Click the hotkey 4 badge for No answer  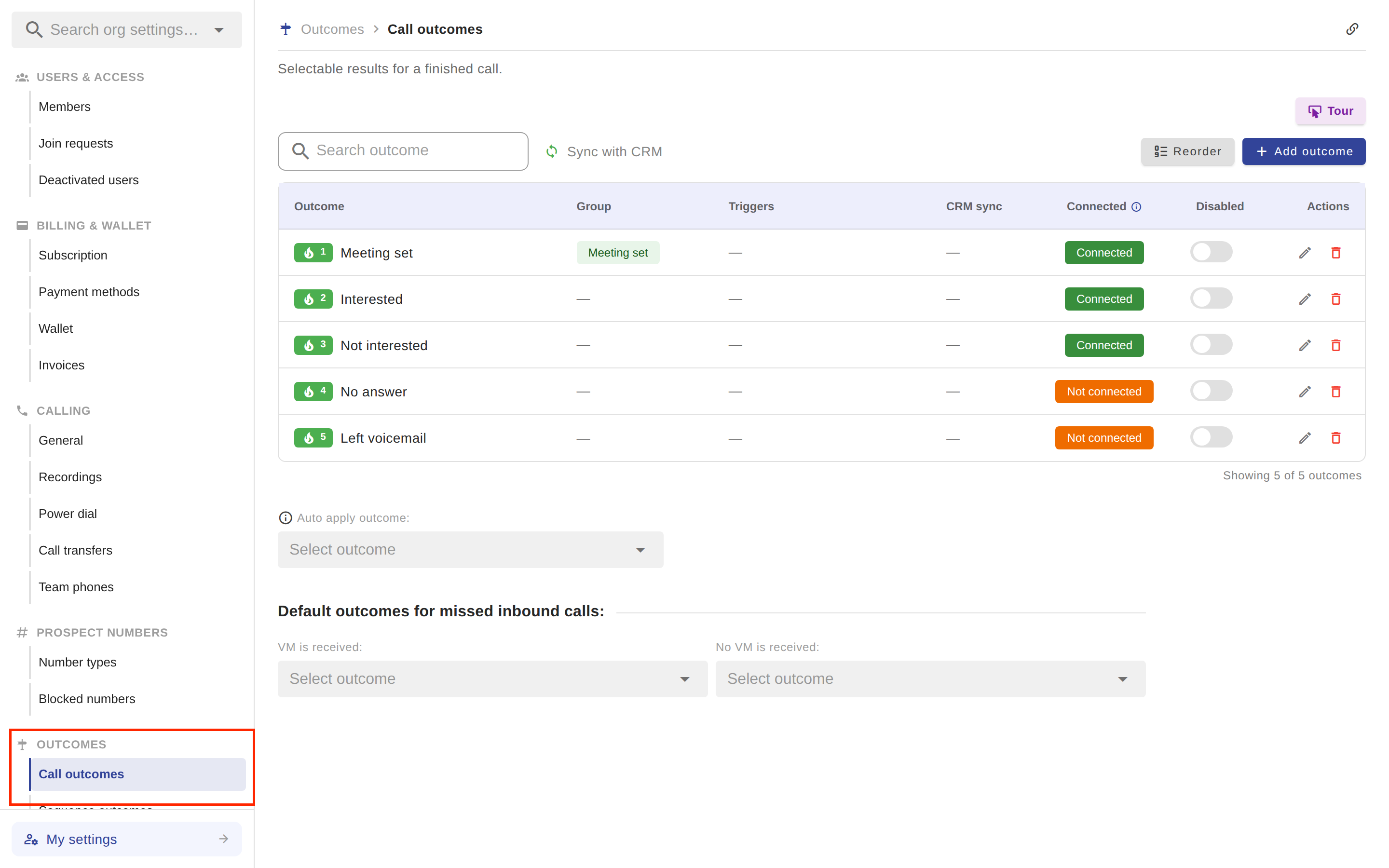click(x=313, y=392)
